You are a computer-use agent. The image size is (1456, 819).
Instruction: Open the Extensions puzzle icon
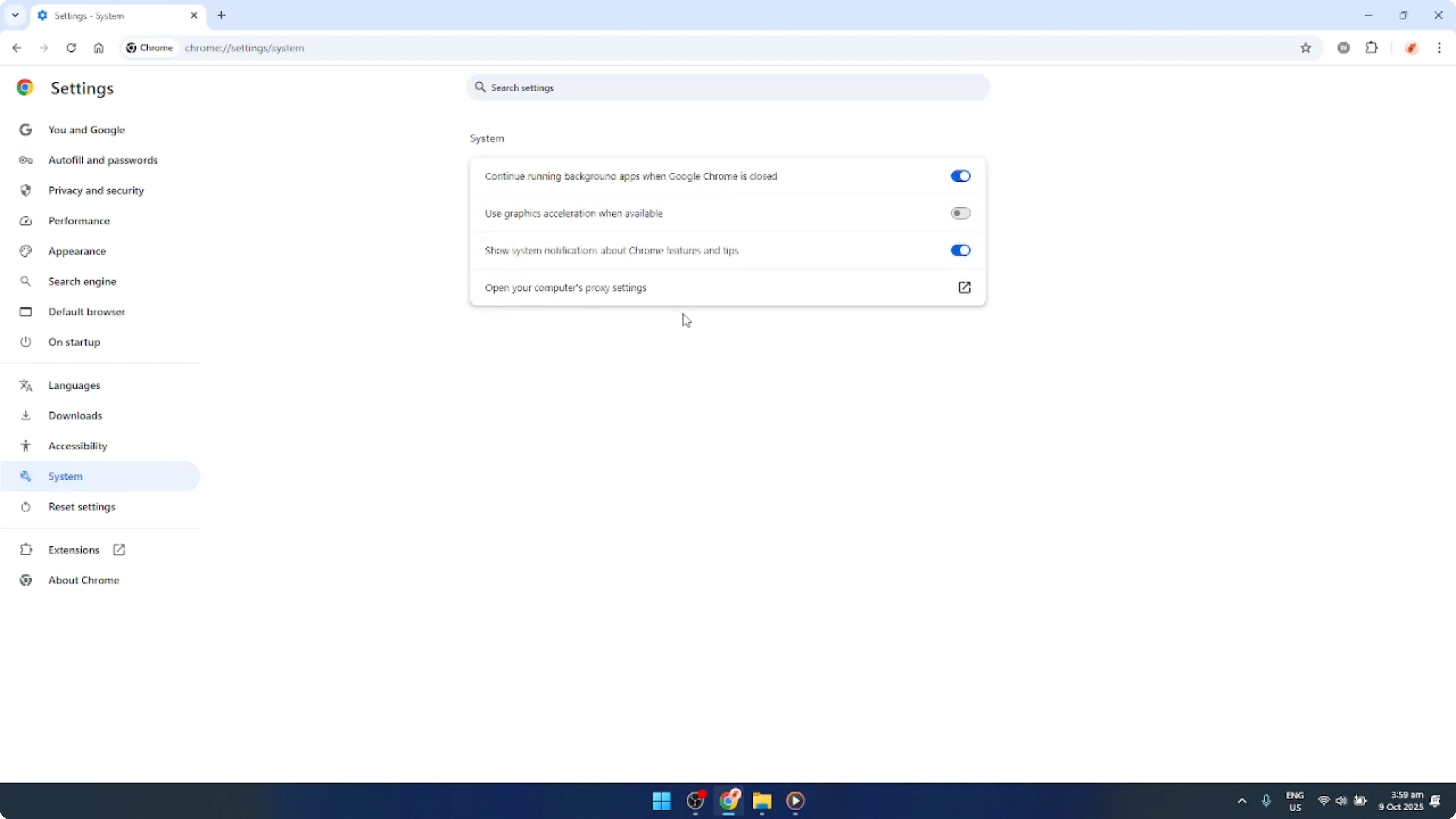click(x=1373, y=48)
